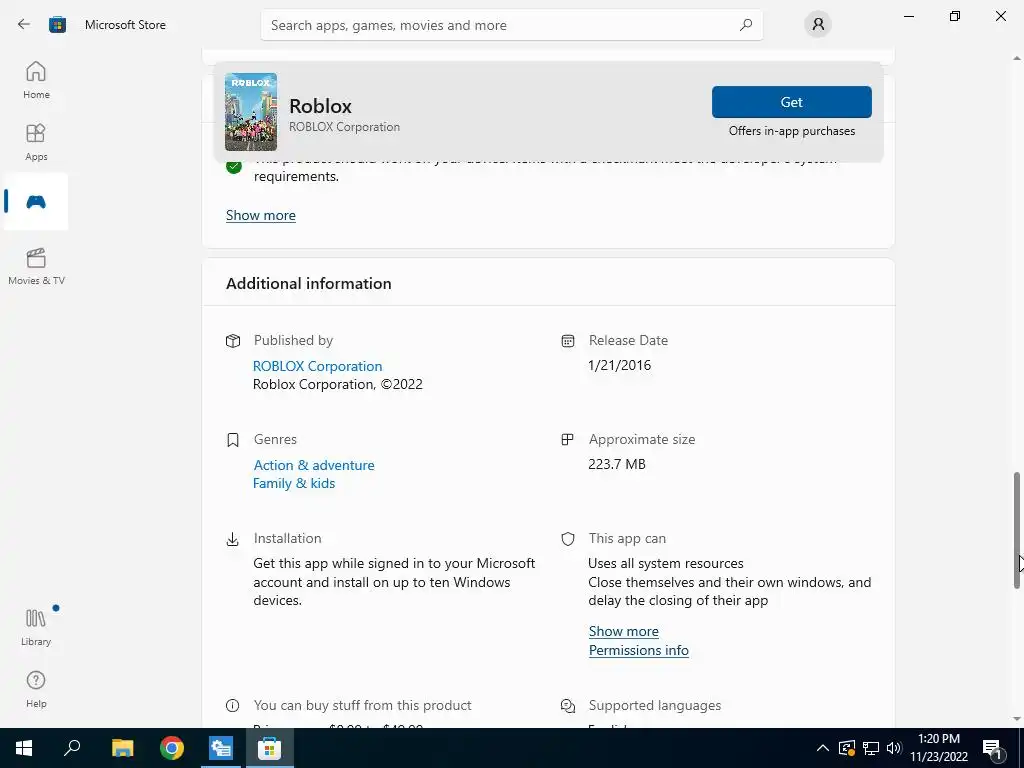Click the release date 1/21/2016 text
This screenshot has width=1024, height=768.
point(620,365)
